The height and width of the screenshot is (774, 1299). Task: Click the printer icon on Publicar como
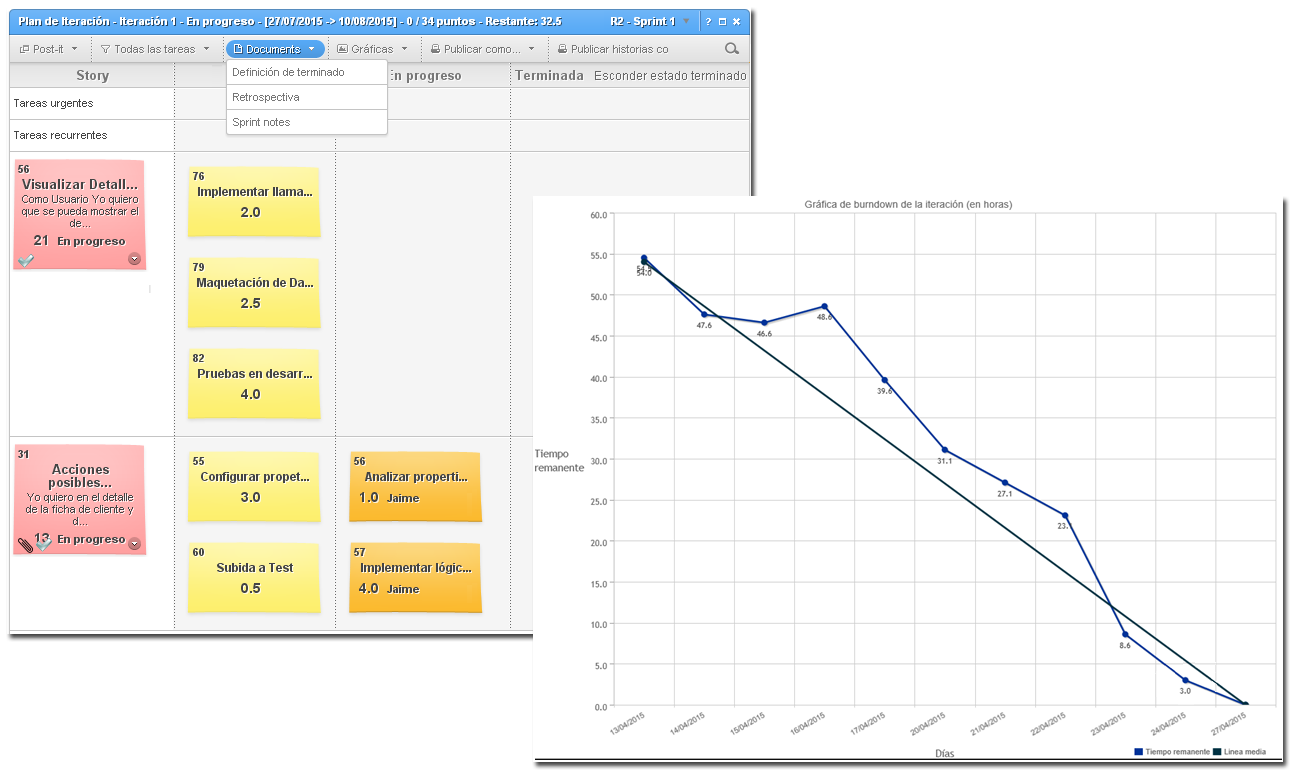(436, 48)
